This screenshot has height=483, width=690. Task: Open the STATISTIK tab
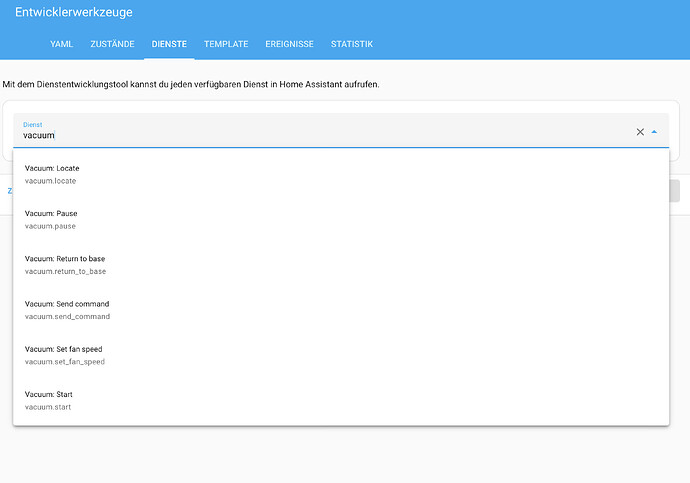coord(352,44)
